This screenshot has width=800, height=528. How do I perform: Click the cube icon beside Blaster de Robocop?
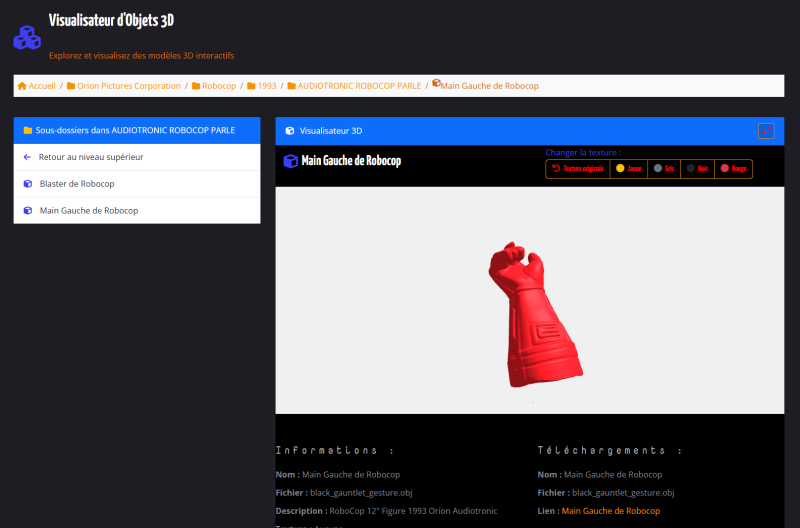pos(28,184)
